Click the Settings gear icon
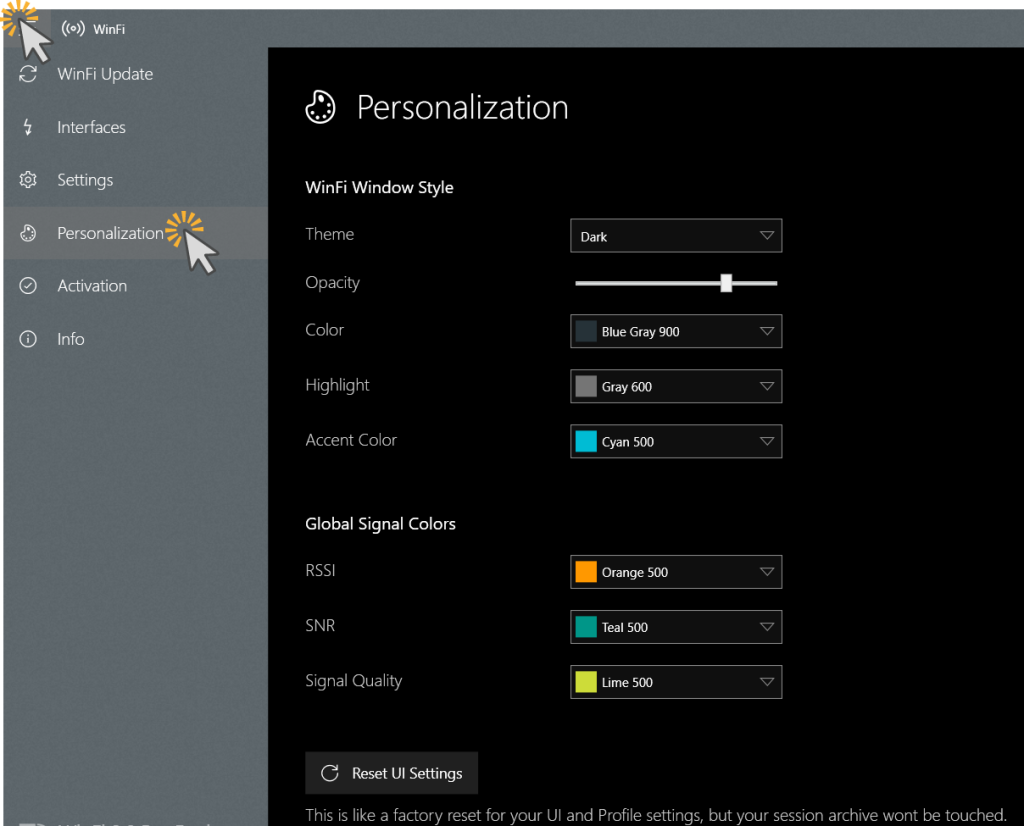 pyautogui.click(x=28, y=180)
